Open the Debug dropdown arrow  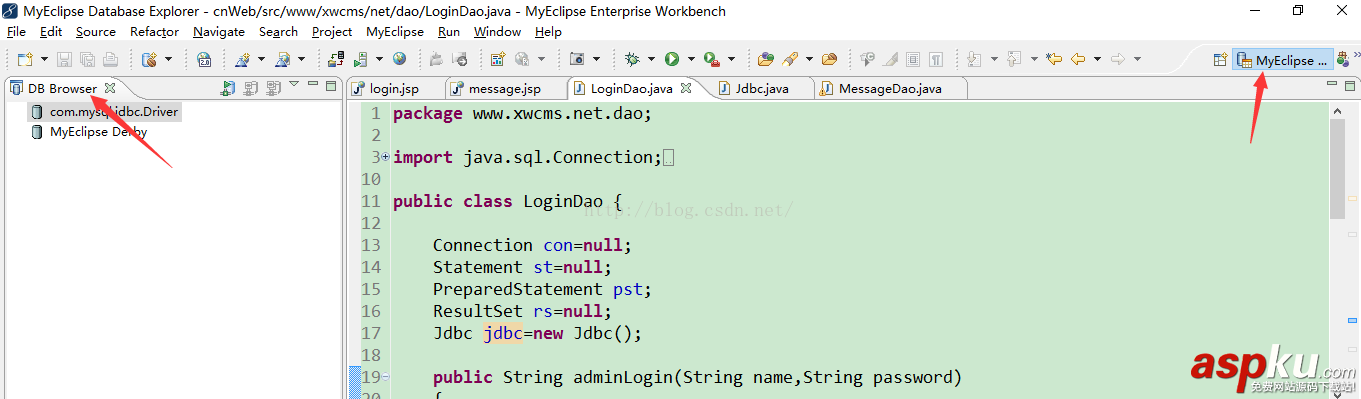(x=651, y=59)
